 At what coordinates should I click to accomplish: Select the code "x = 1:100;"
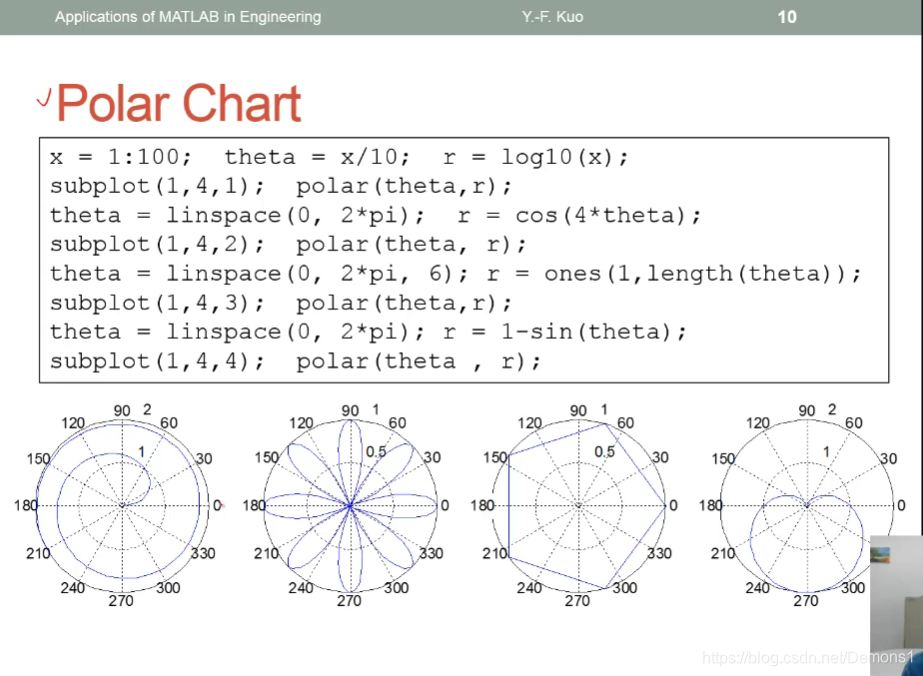[x=121, y=157]
